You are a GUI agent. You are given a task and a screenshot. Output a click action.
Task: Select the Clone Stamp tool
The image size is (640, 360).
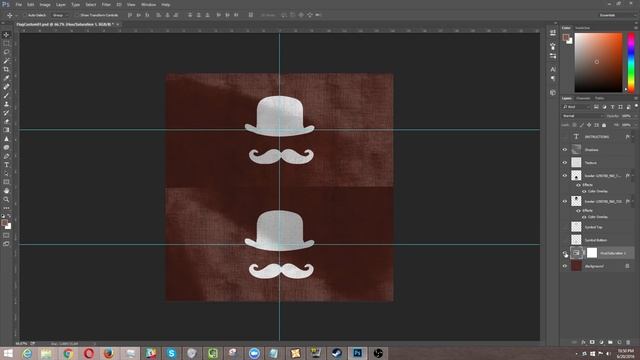(6, 104)
